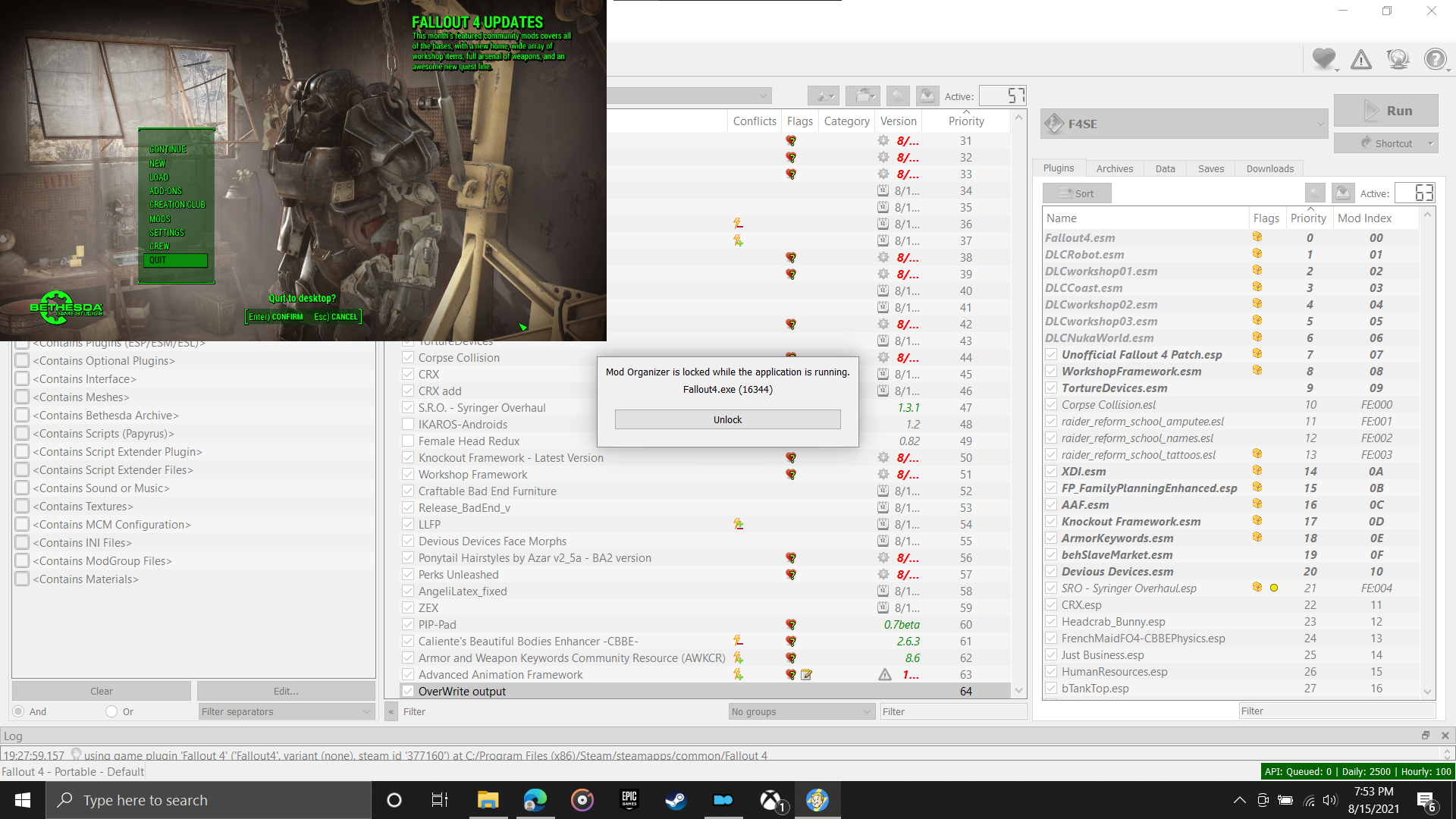This screenshot has height=819, width=1456.
Task: Switch to the Data tab
Action: coord(1166,168)
